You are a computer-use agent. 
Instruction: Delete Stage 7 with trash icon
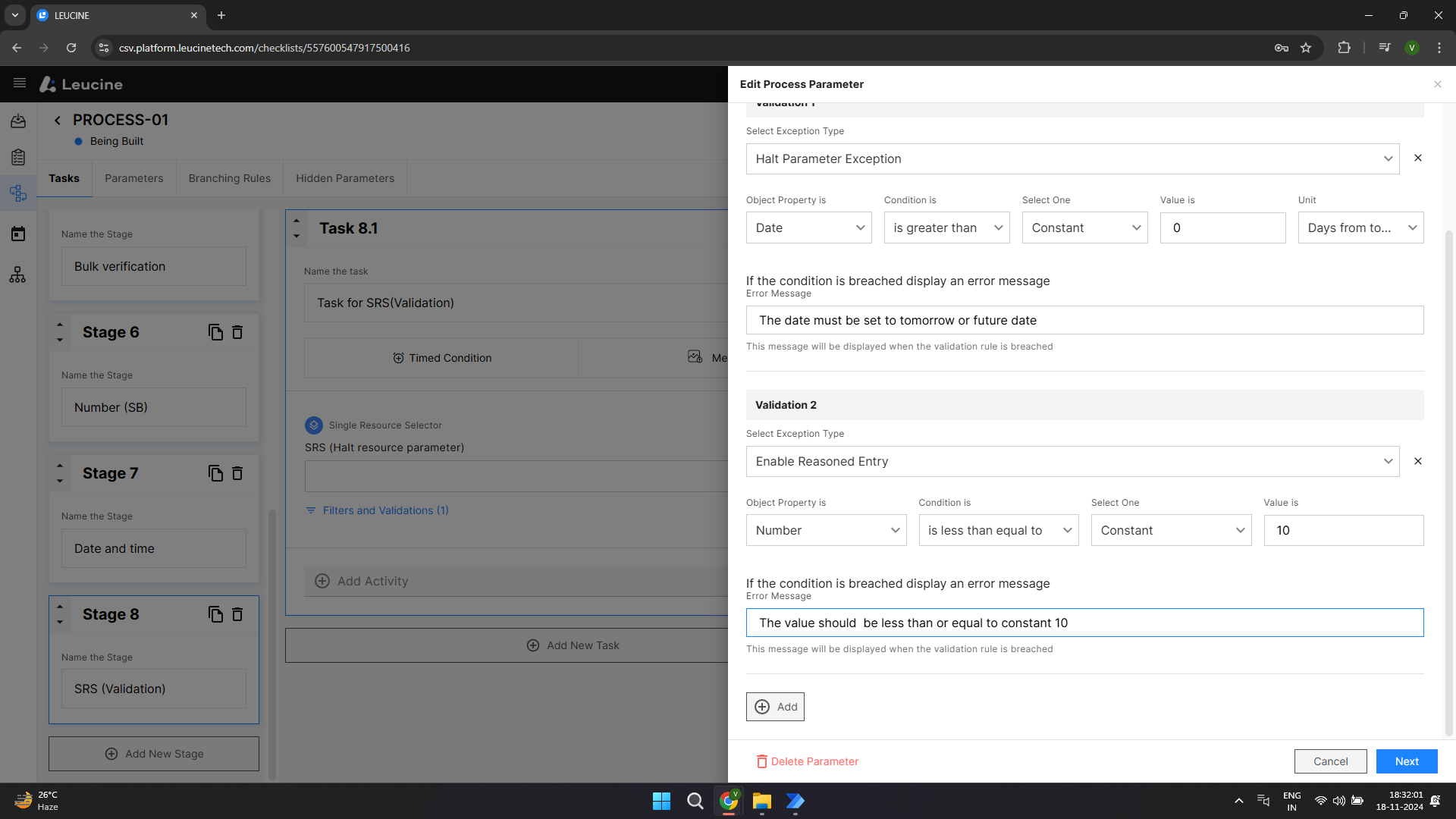coord(237,473)
